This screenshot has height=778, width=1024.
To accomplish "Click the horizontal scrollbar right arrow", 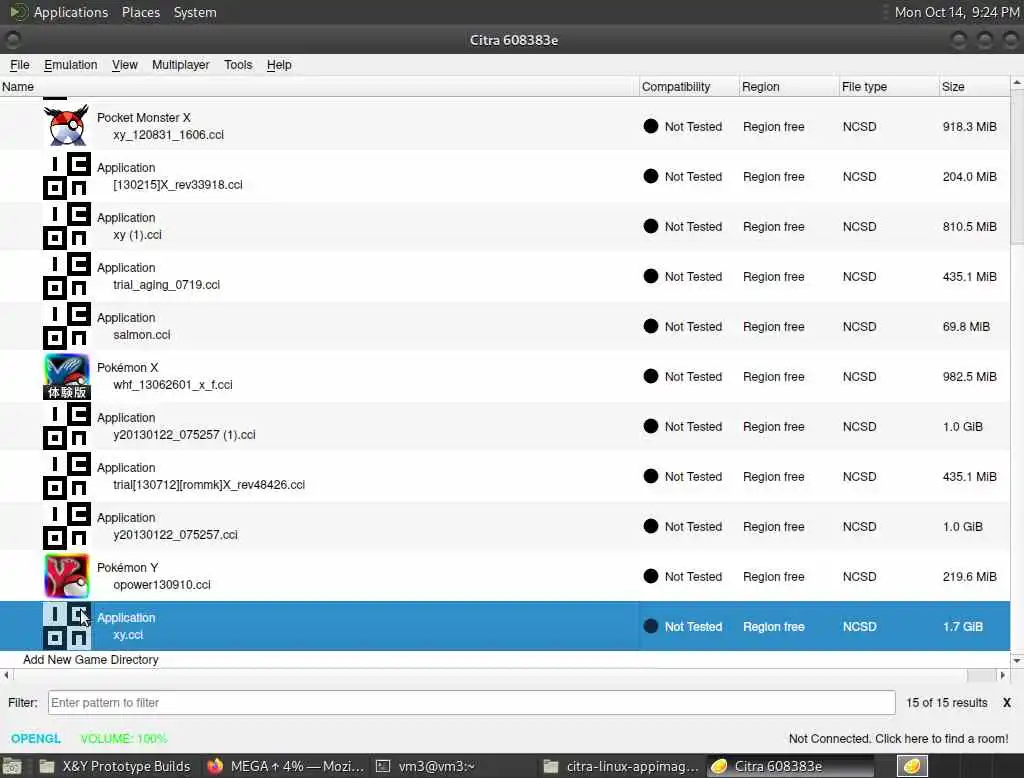I will click(x=1003, y=675).
